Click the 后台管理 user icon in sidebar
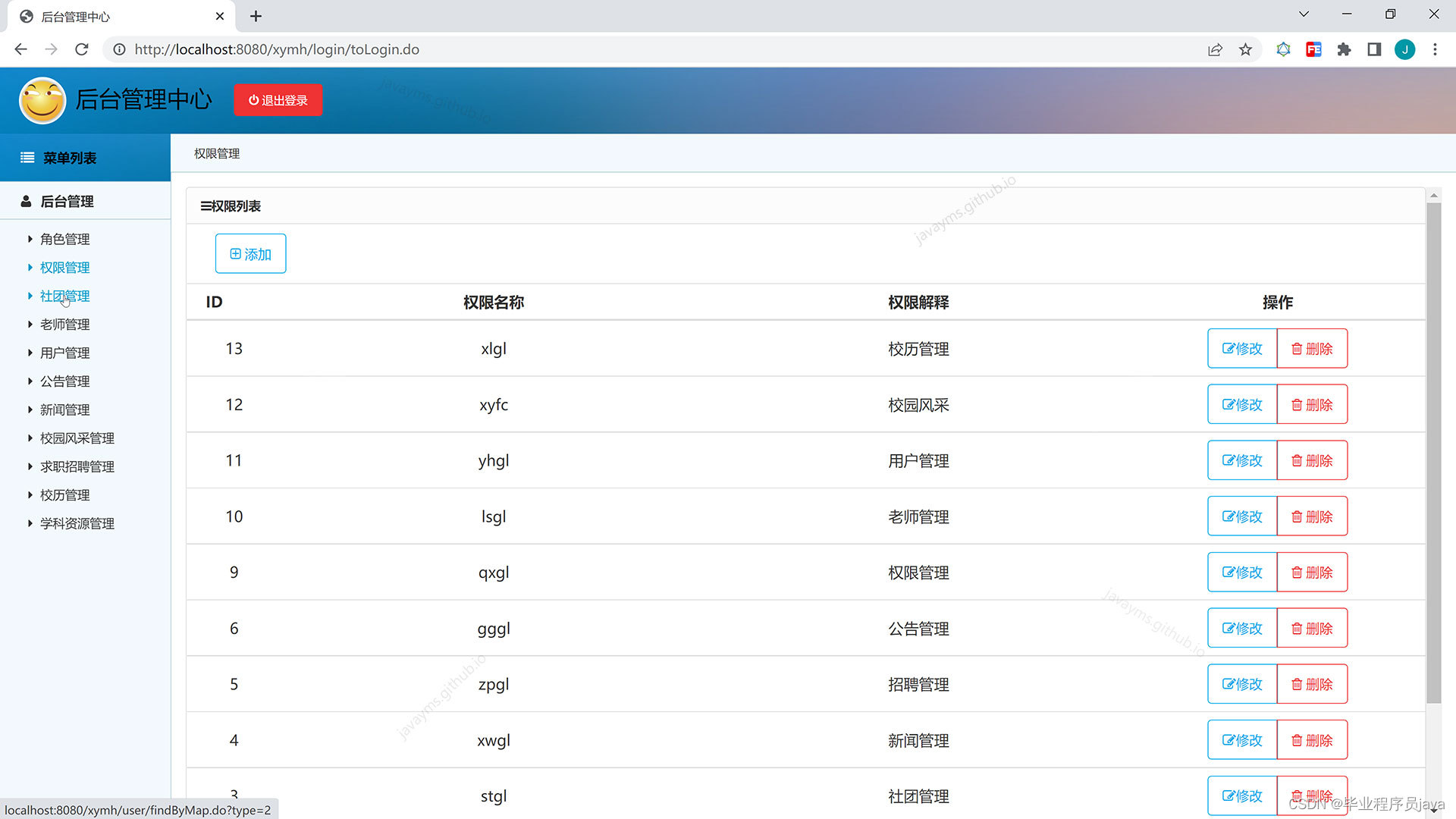This screenshot has height=819, width=1456. coord(26,201)
